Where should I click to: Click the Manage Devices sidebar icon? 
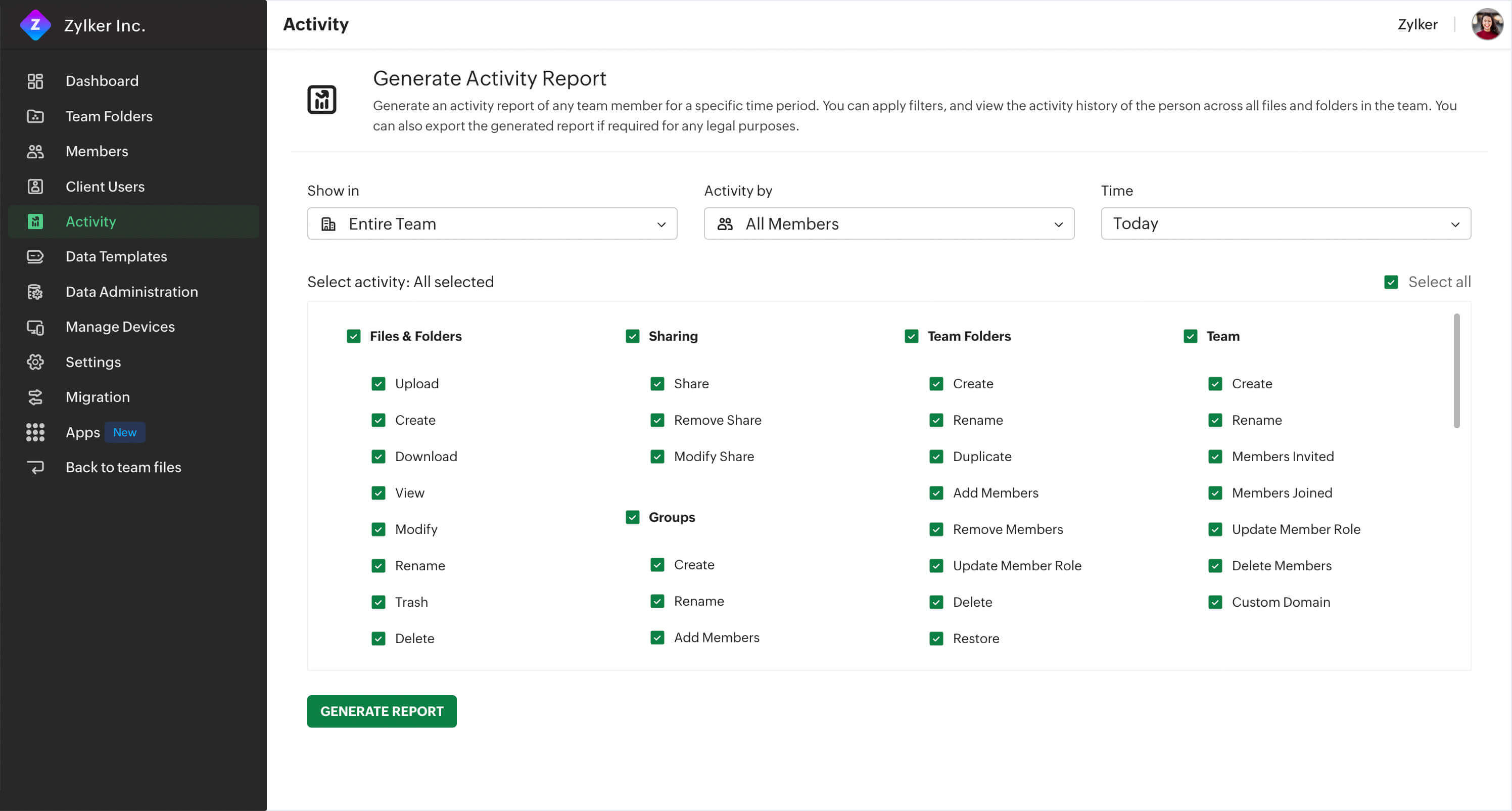point(35,326)
